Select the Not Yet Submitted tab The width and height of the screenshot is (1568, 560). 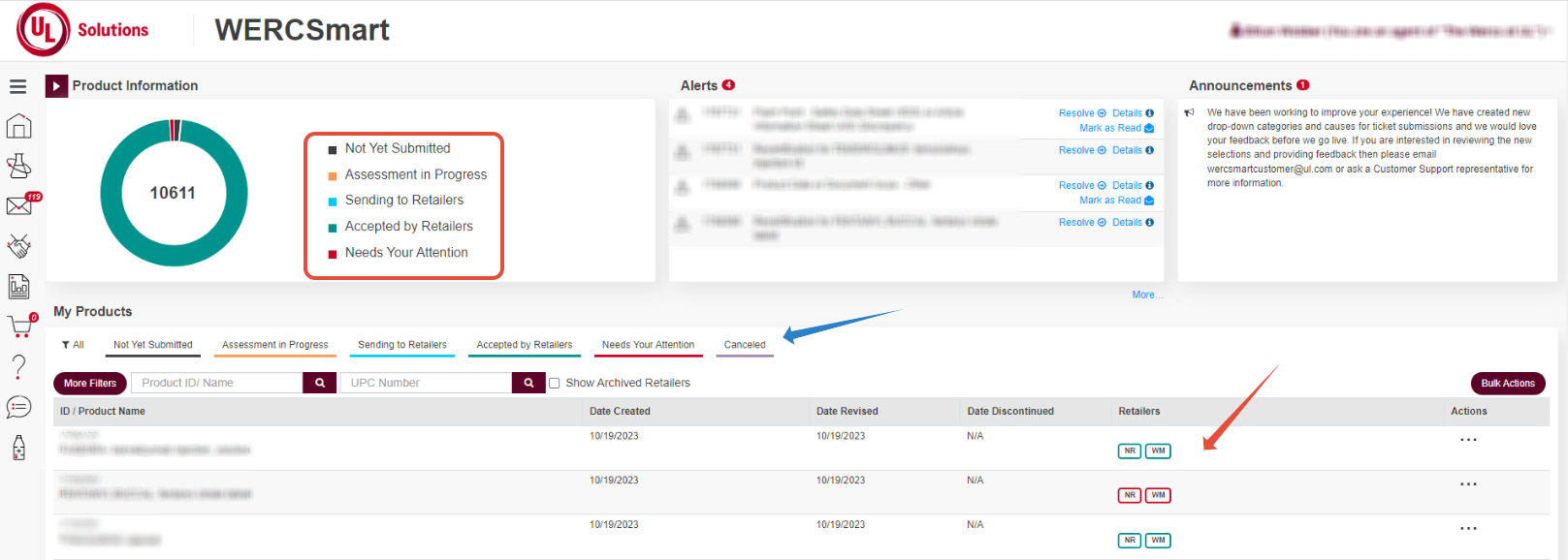153,345
